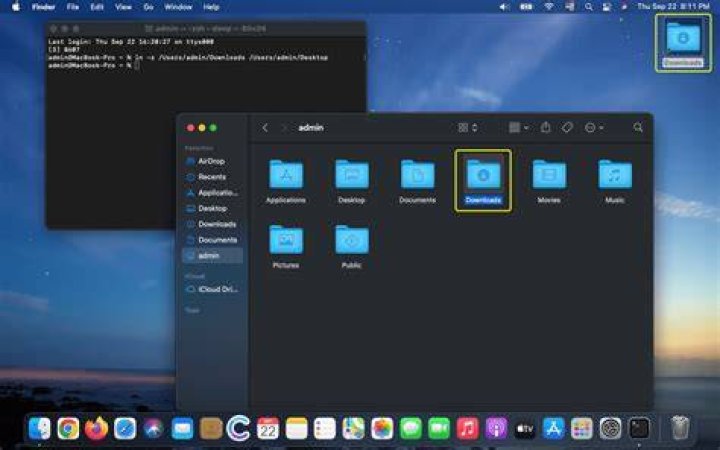Select iCloud Drive in the Finder sidebar
This screenshot has height=450, width=720.
pos(213,289)
